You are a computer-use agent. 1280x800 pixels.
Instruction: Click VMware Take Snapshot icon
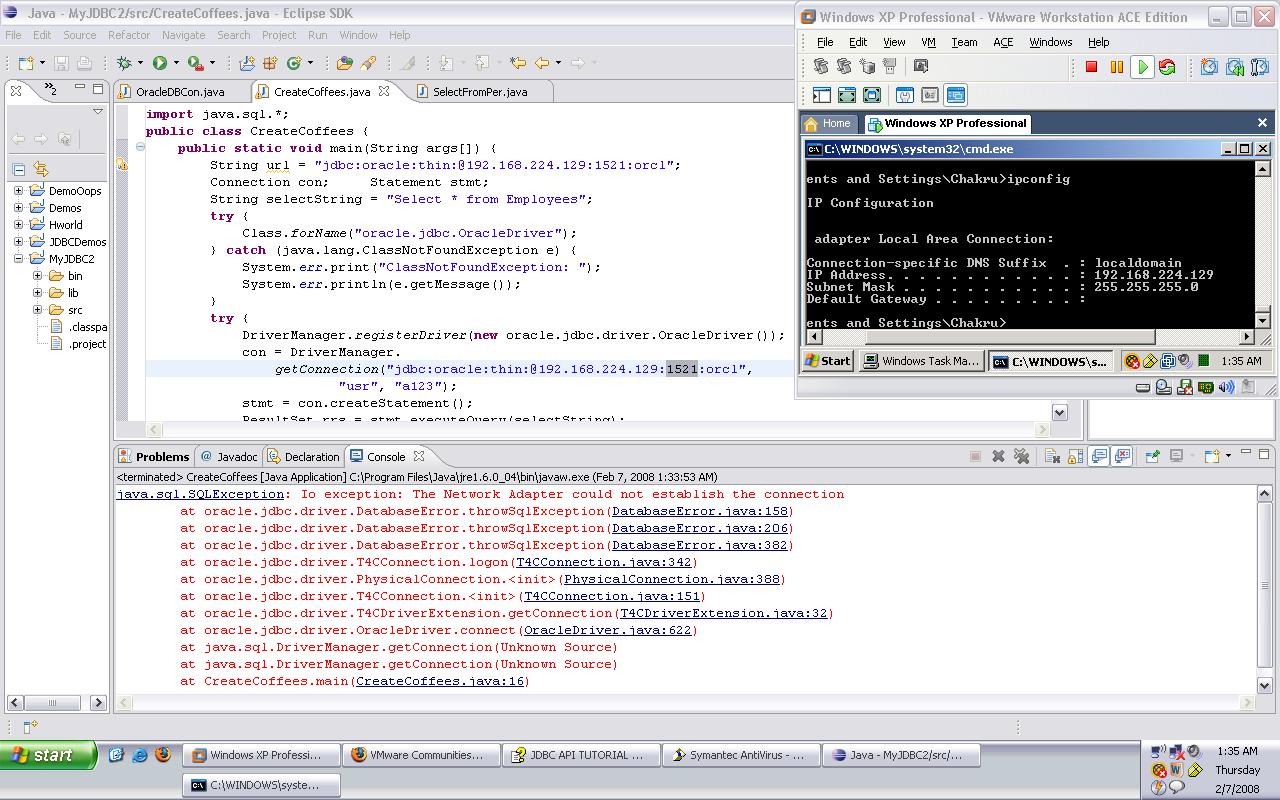coord(1209,67)
